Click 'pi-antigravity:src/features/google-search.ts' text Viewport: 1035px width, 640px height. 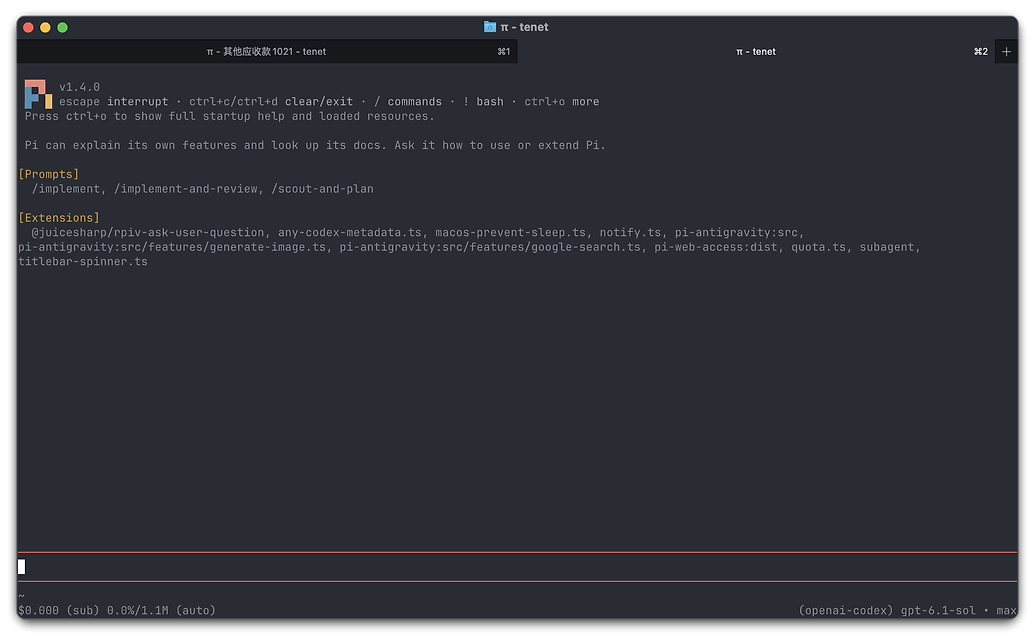tap(492, 247)
